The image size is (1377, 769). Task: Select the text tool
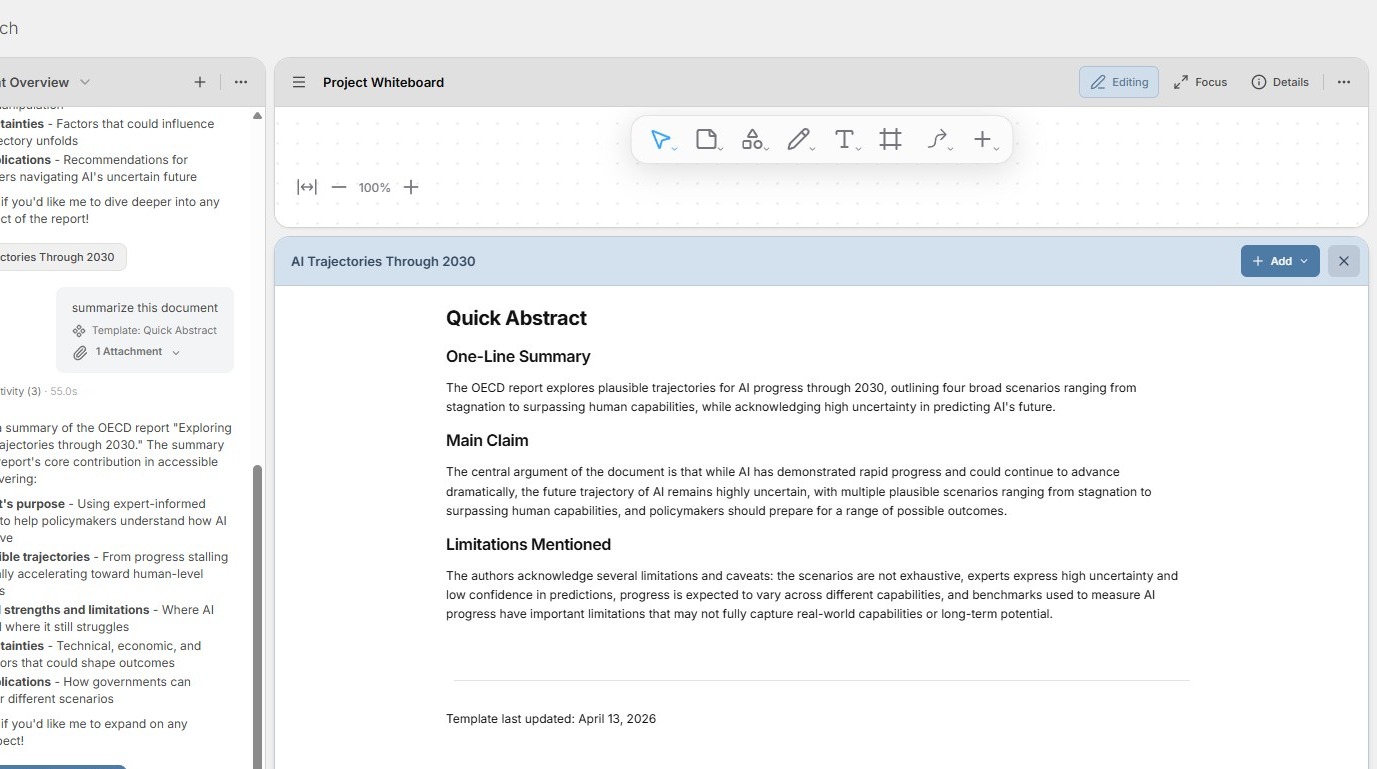click(x=844, y=140)
